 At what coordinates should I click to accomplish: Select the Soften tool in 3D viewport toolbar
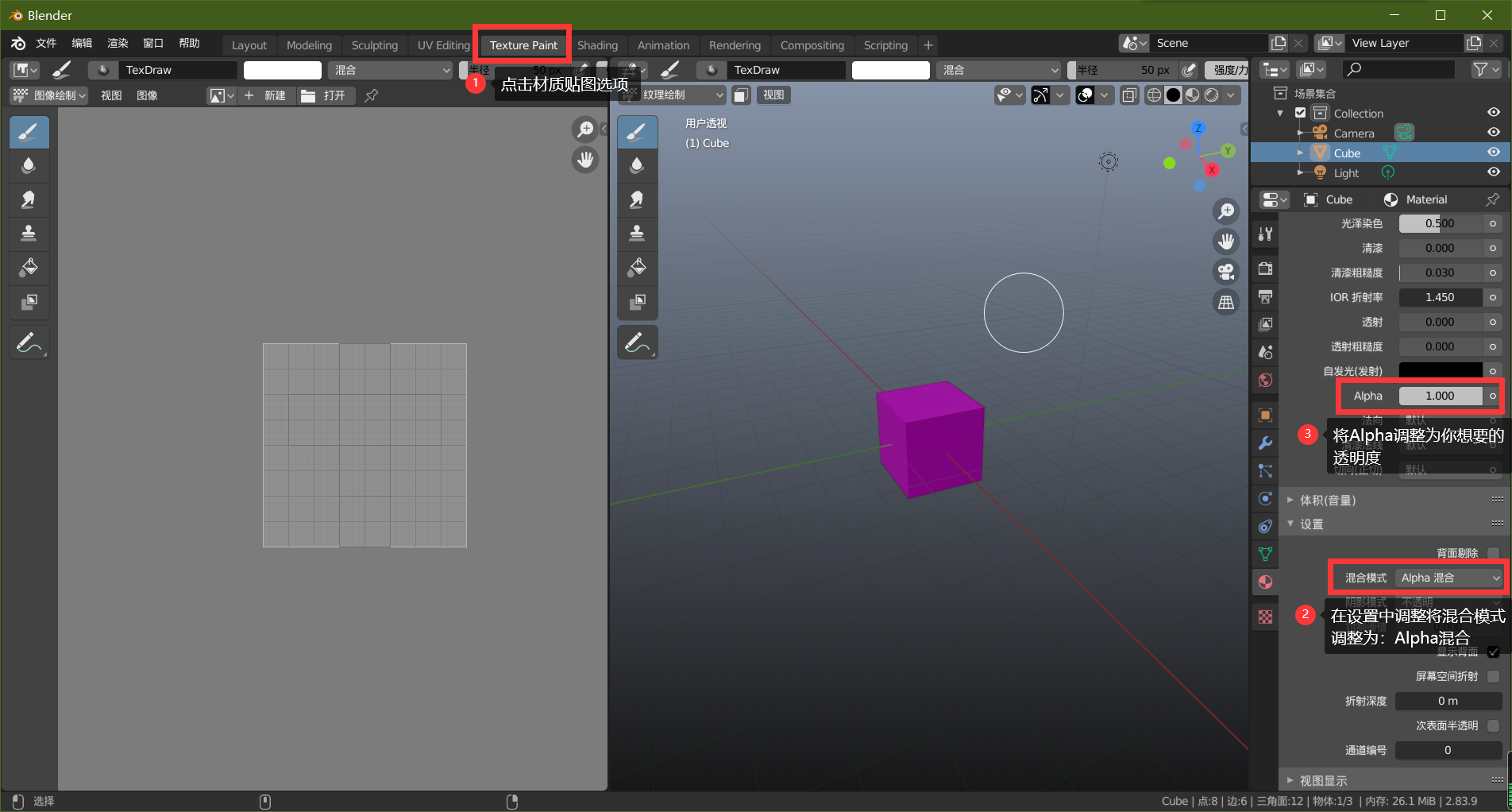[637, 165]
